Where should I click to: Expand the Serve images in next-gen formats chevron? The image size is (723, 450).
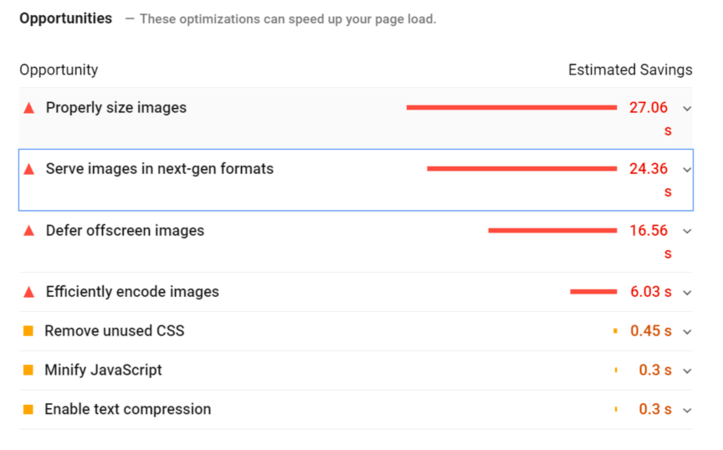coord(687,170)
